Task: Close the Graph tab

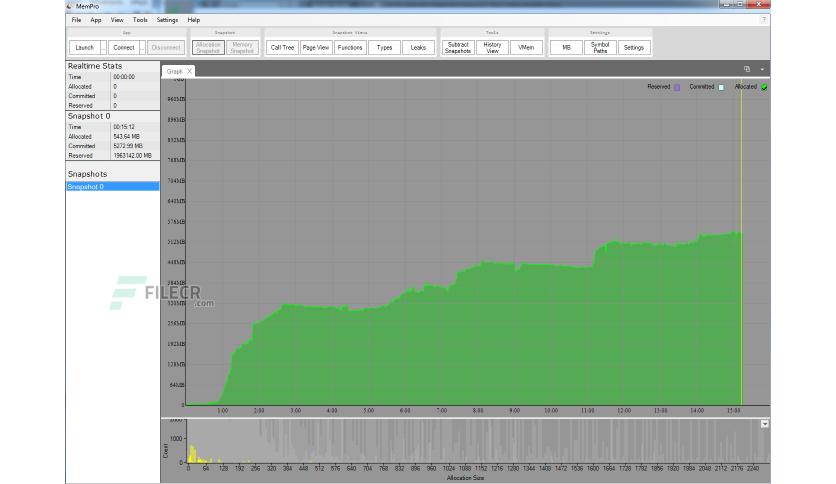Action: coord(189,71)
